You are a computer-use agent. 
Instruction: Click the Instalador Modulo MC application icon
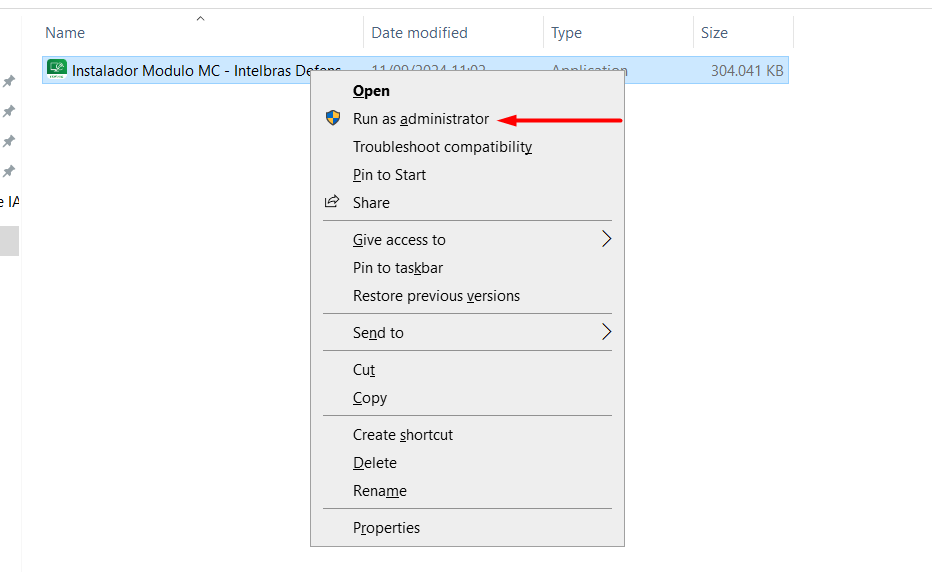pos(57,70)
